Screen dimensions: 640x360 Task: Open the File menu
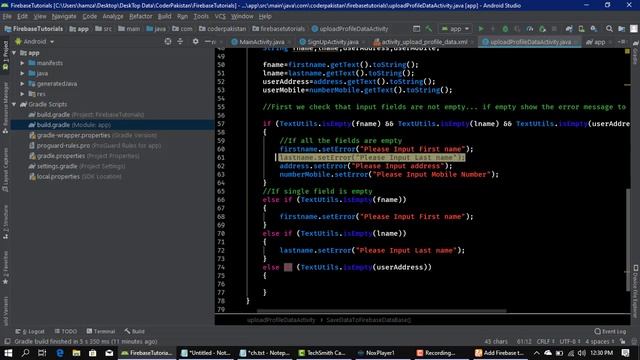(x=7, y=16)
